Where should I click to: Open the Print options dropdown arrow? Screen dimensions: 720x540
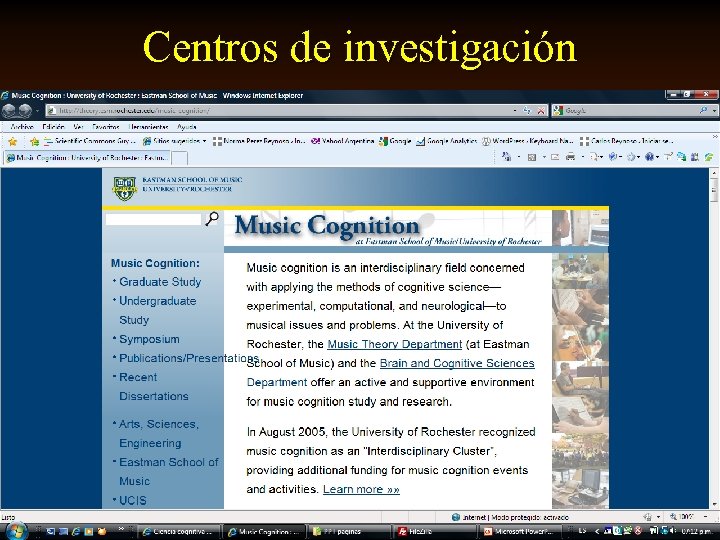click(583, 157)
